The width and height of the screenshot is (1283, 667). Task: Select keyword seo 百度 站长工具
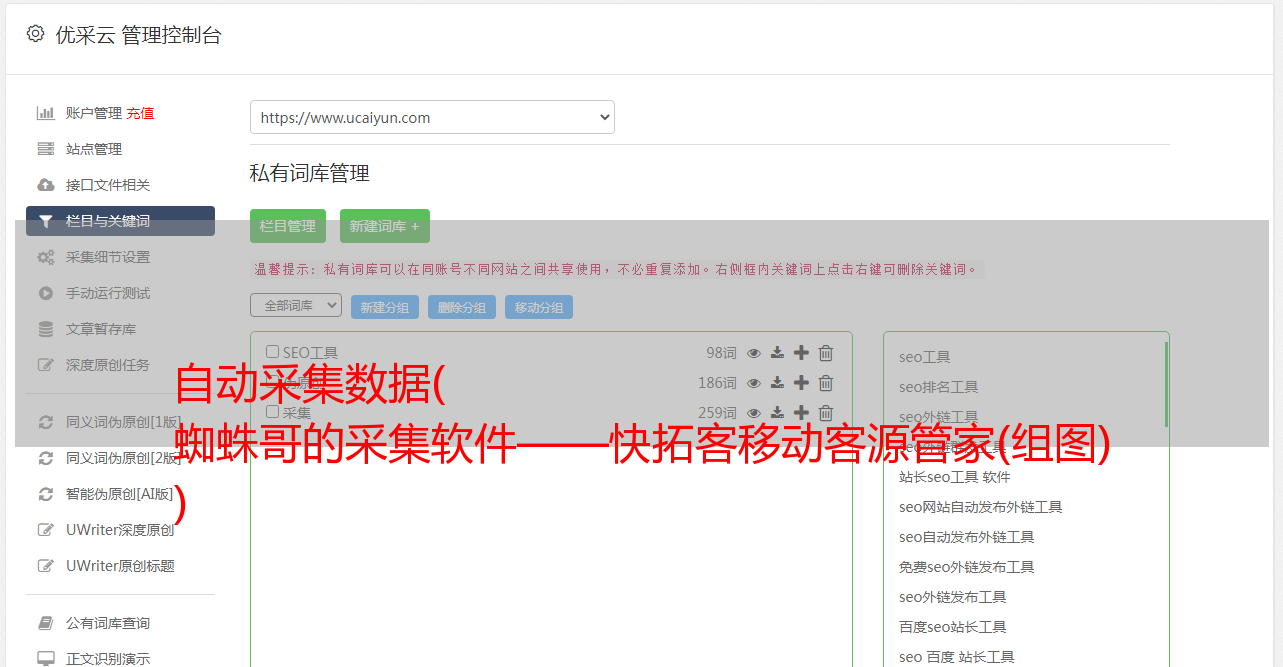pos(956,657)
